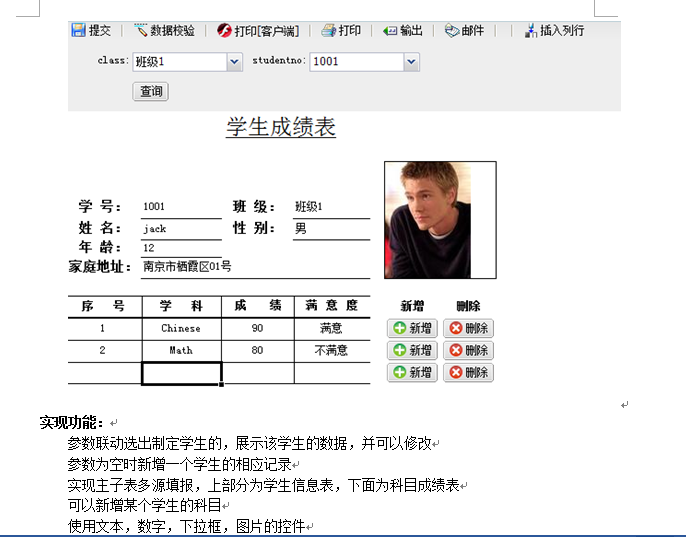Screen dimensions: 686x537
Task: Click the sequence number 2 cell
Action: pos(105,351)
